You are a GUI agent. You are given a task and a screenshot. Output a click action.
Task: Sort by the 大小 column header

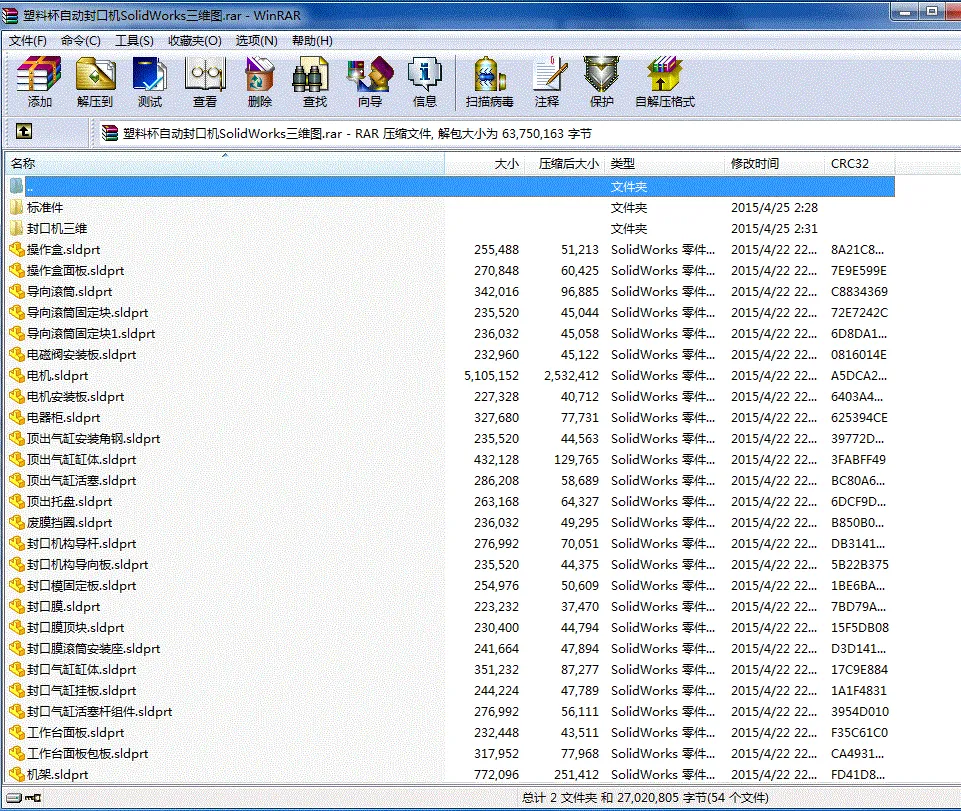484,164
